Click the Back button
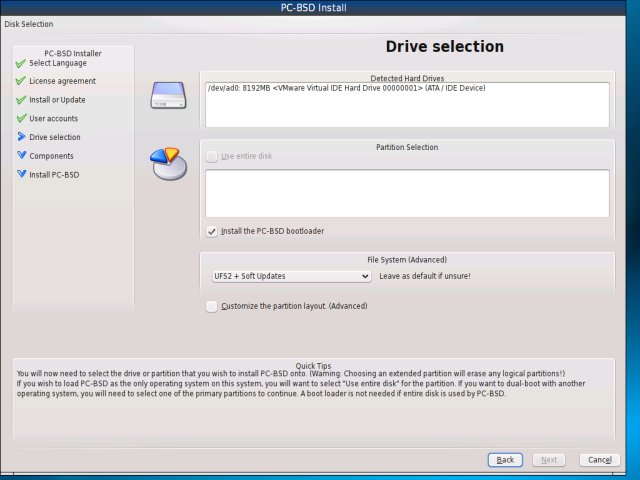640x480 pixels. [x=505, y=460]
